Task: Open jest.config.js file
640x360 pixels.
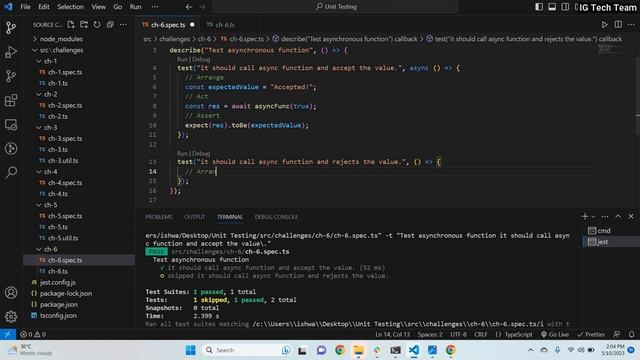Action: pos(58,282)
